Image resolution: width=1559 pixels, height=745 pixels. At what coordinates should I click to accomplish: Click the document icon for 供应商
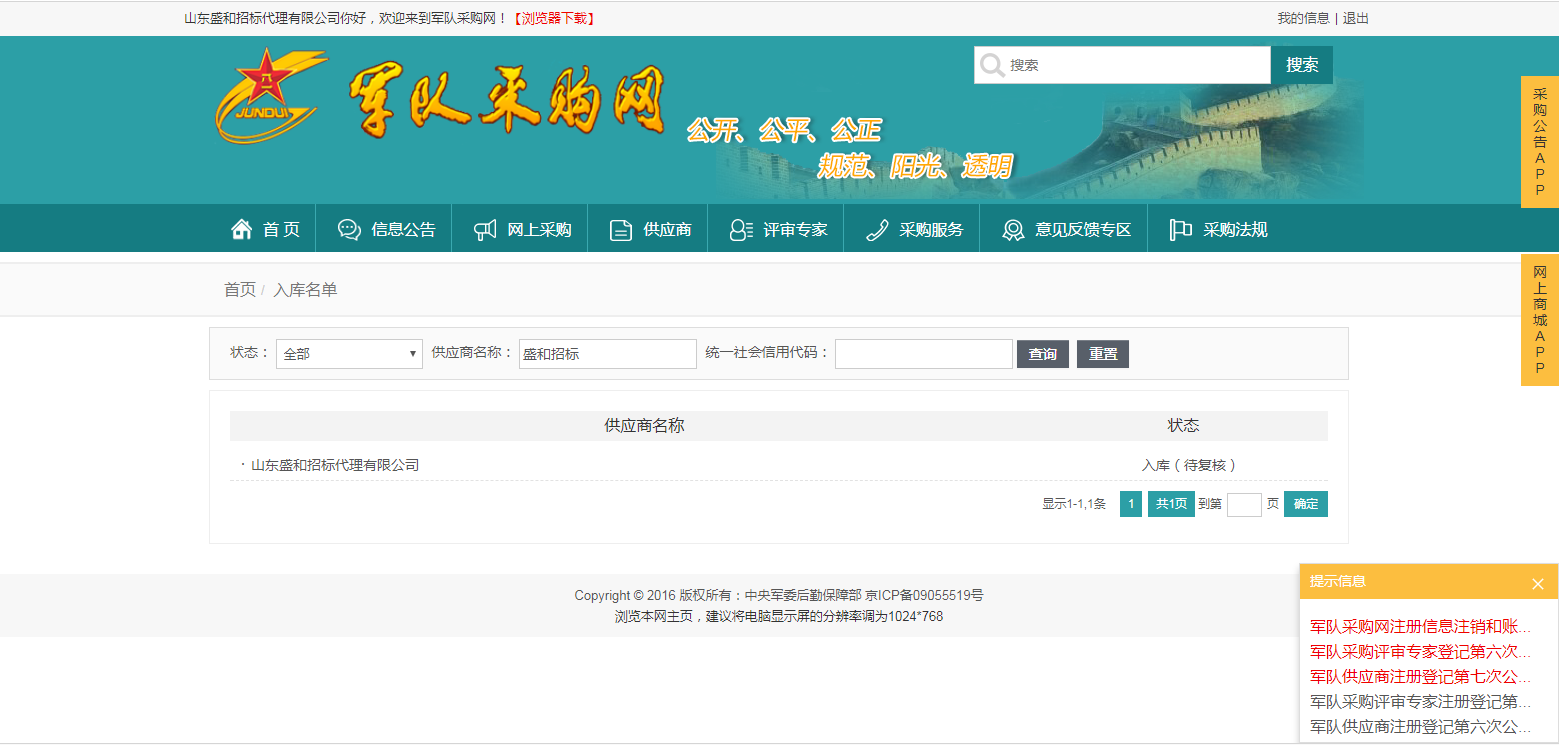click(x=621, y=230)
